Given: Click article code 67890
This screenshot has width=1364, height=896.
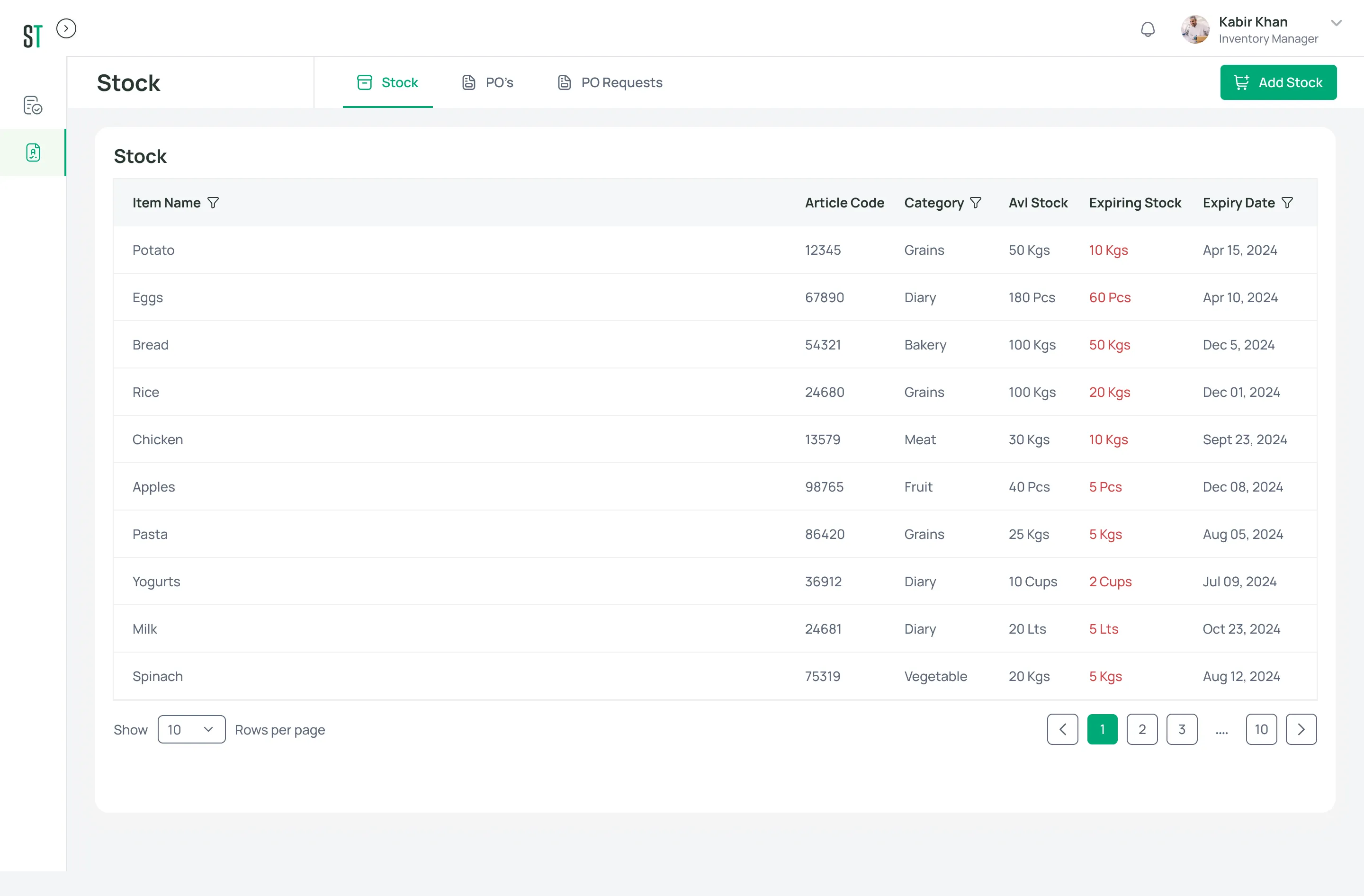Looking at the screenshot, I should 824,297.
